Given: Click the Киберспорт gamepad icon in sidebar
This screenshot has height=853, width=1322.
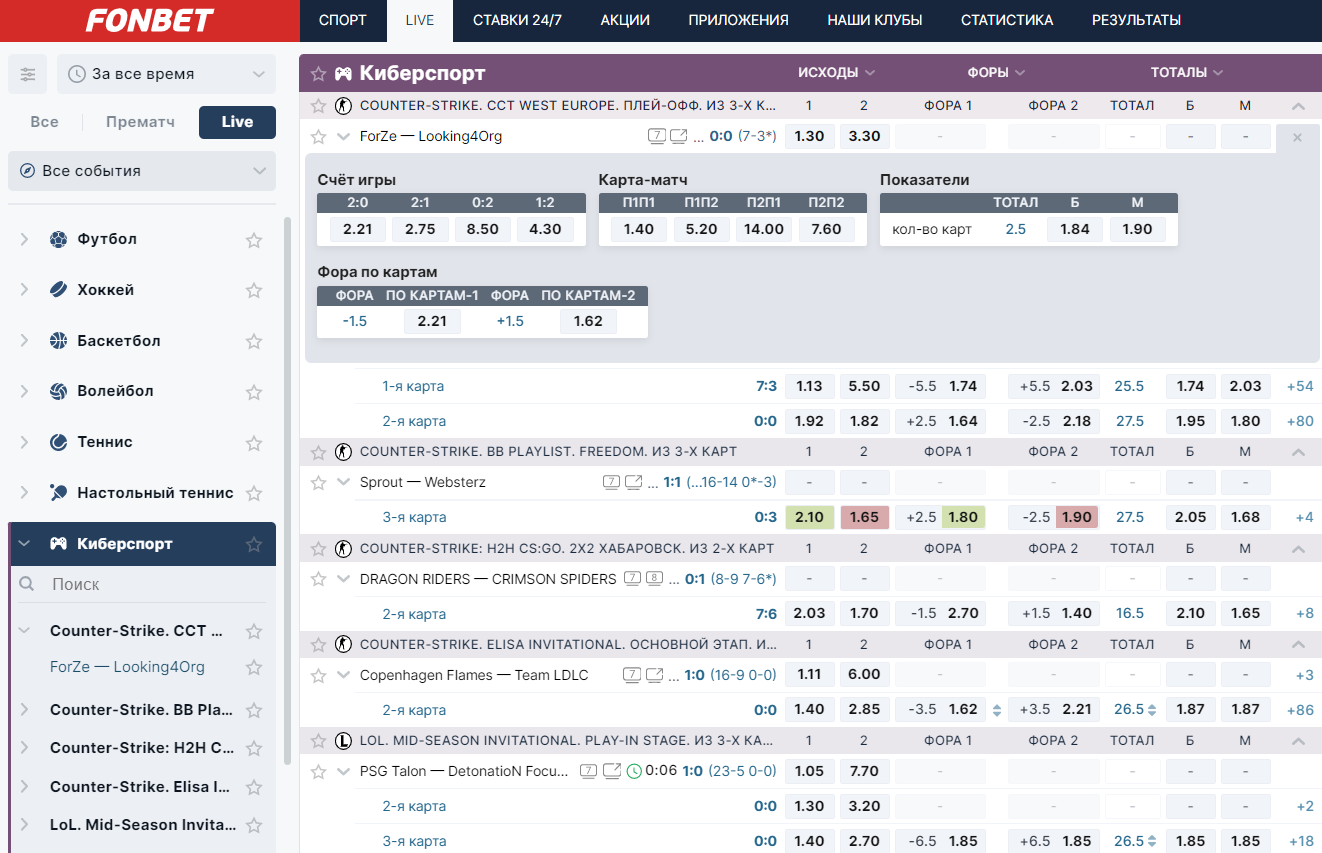Looking at the screenshot, I should (58, 544).
